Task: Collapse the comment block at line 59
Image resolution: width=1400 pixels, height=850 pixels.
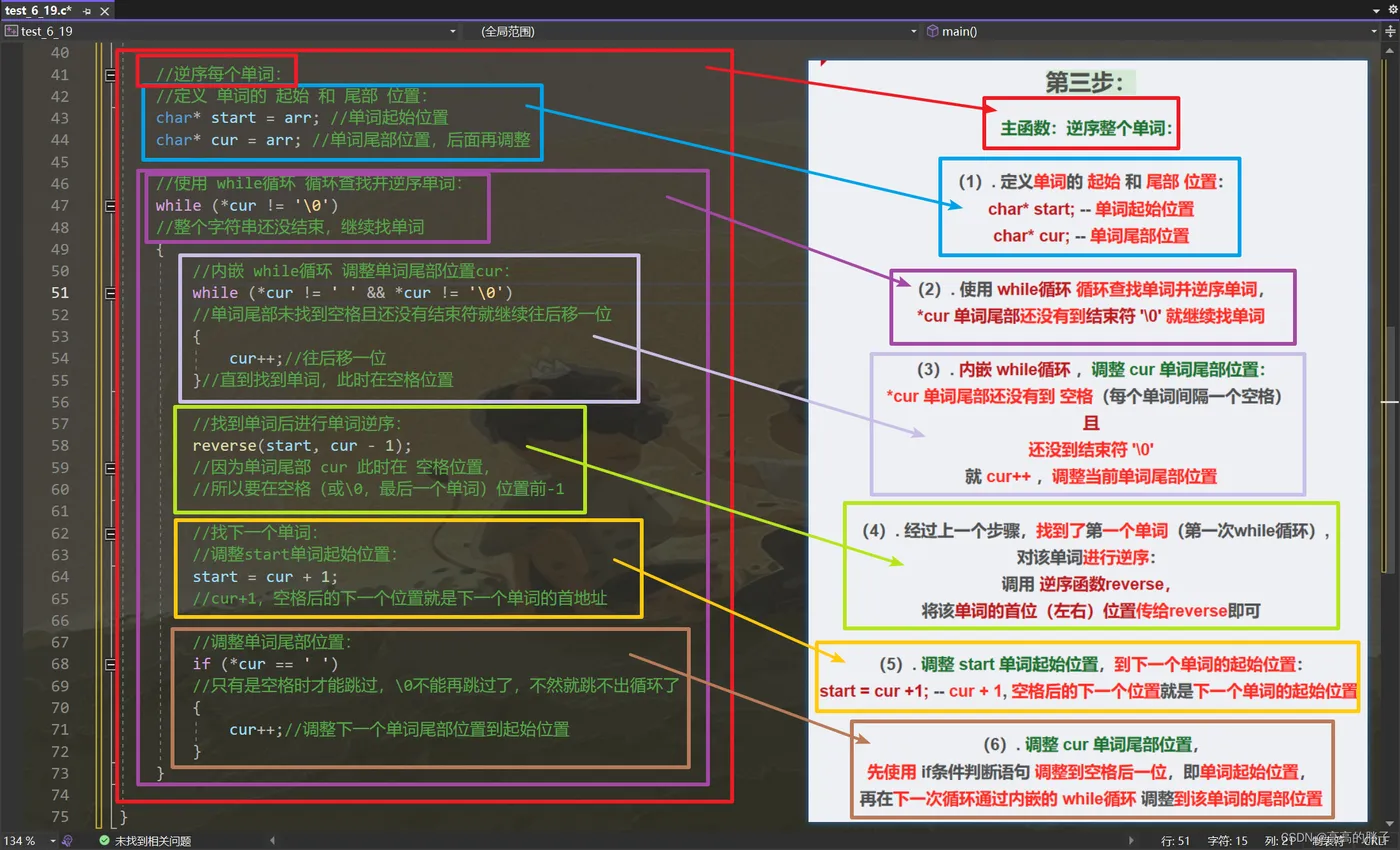Action: point(110,467)
